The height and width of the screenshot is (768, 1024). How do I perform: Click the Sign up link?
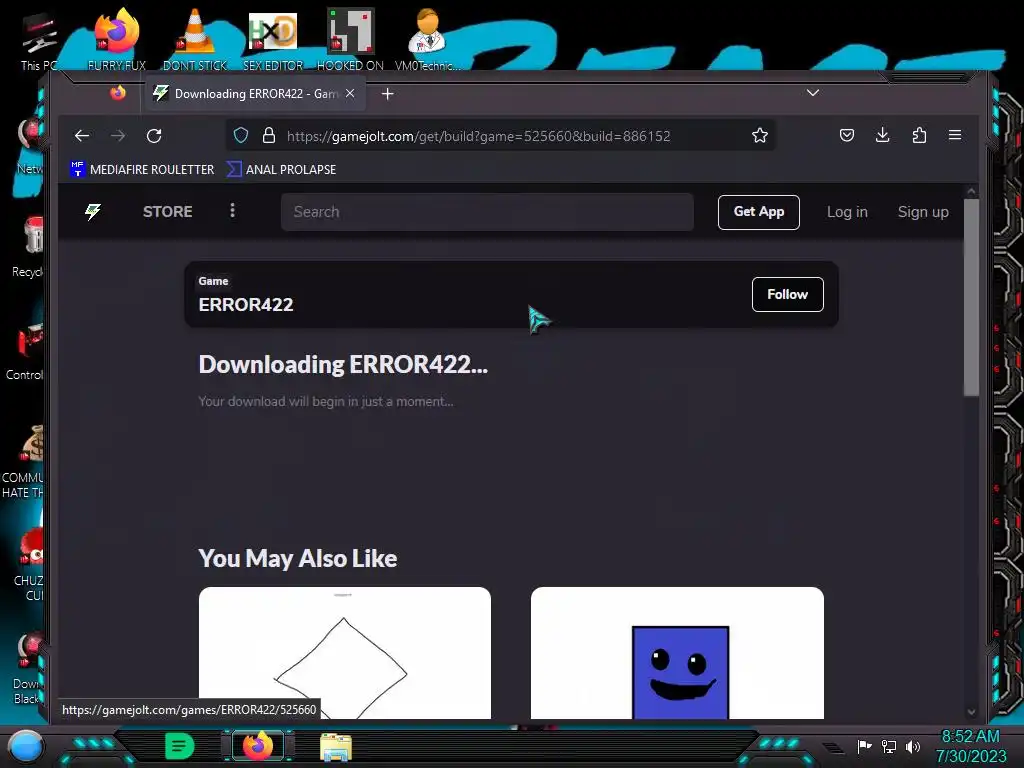923,212
